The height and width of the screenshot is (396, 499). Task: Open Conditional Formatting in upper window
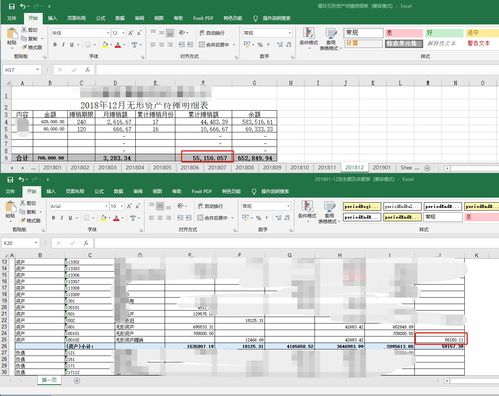coord(309,39)
